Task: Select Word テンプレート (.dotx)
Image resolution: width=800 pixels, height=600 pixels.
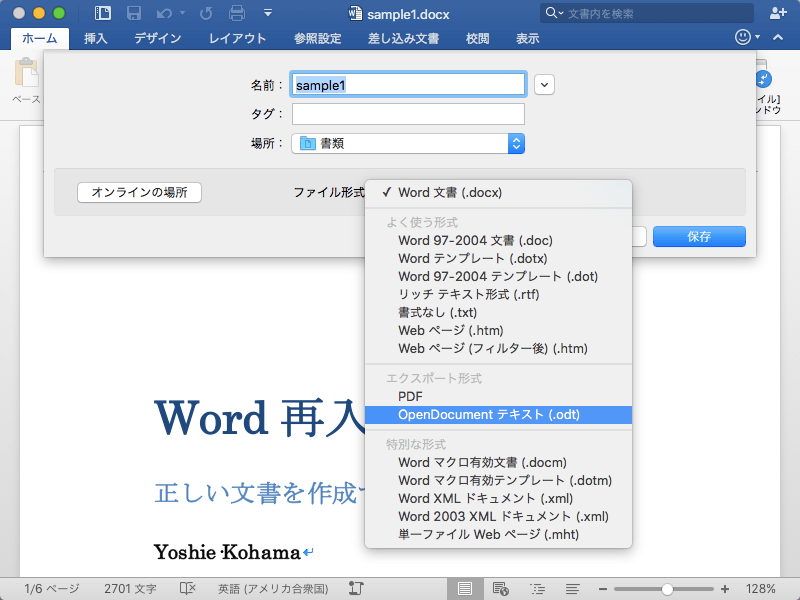Action: click(x=498, y=258)
